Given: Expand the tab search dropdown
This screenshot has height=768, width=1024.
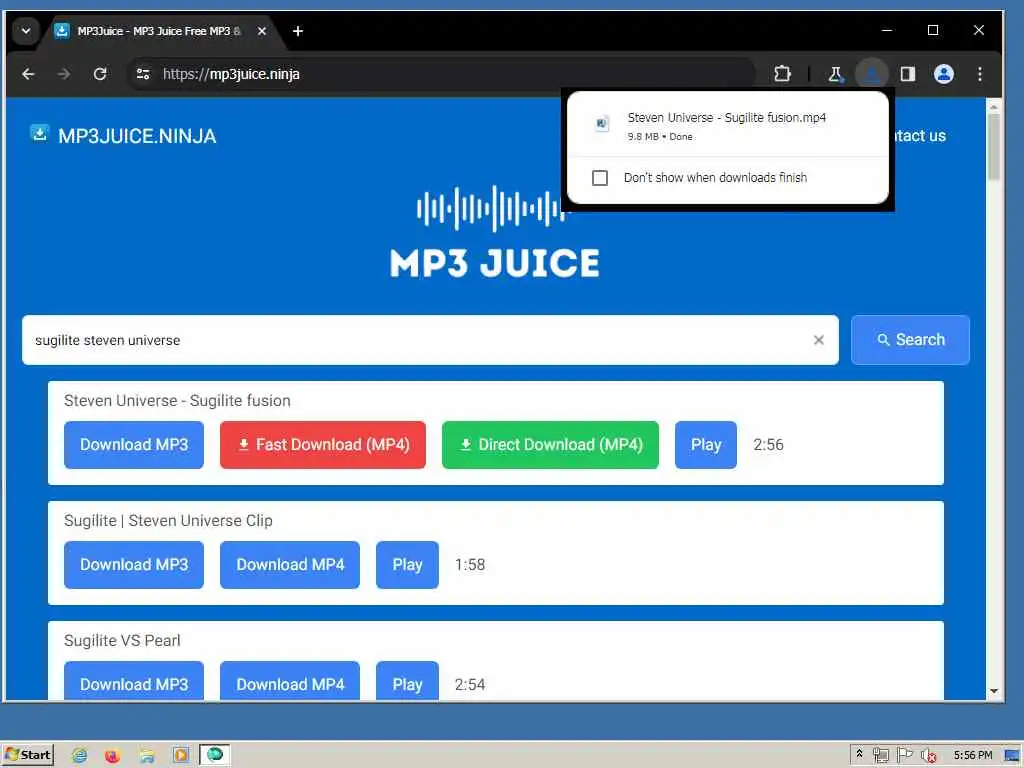Looking at the screenshot, I should coord(26,31).
